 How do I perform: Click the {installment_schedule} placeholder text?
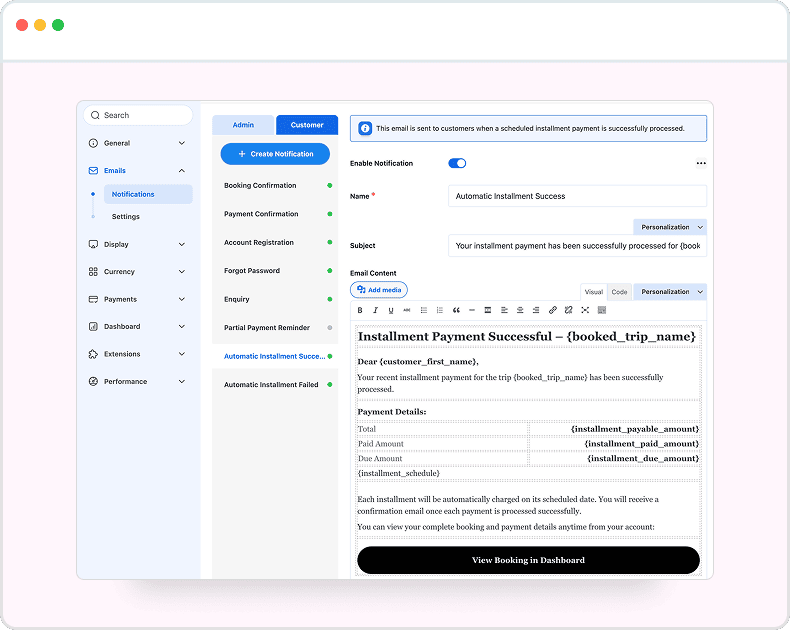[x=399, y=473]
